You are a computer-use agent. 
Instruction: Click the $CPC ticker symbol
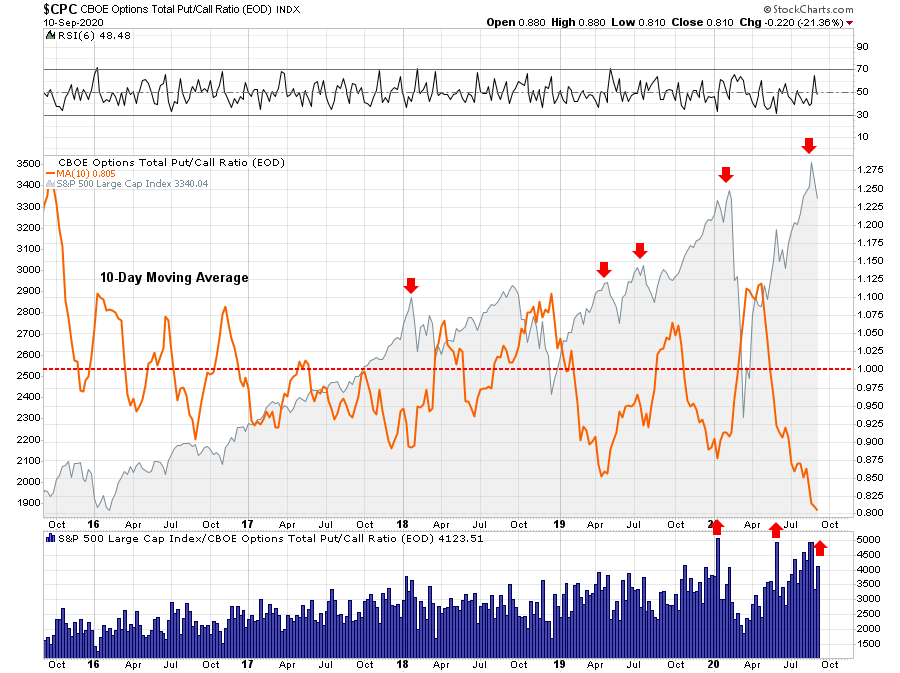pyautogui.click(x=60, y=9)
